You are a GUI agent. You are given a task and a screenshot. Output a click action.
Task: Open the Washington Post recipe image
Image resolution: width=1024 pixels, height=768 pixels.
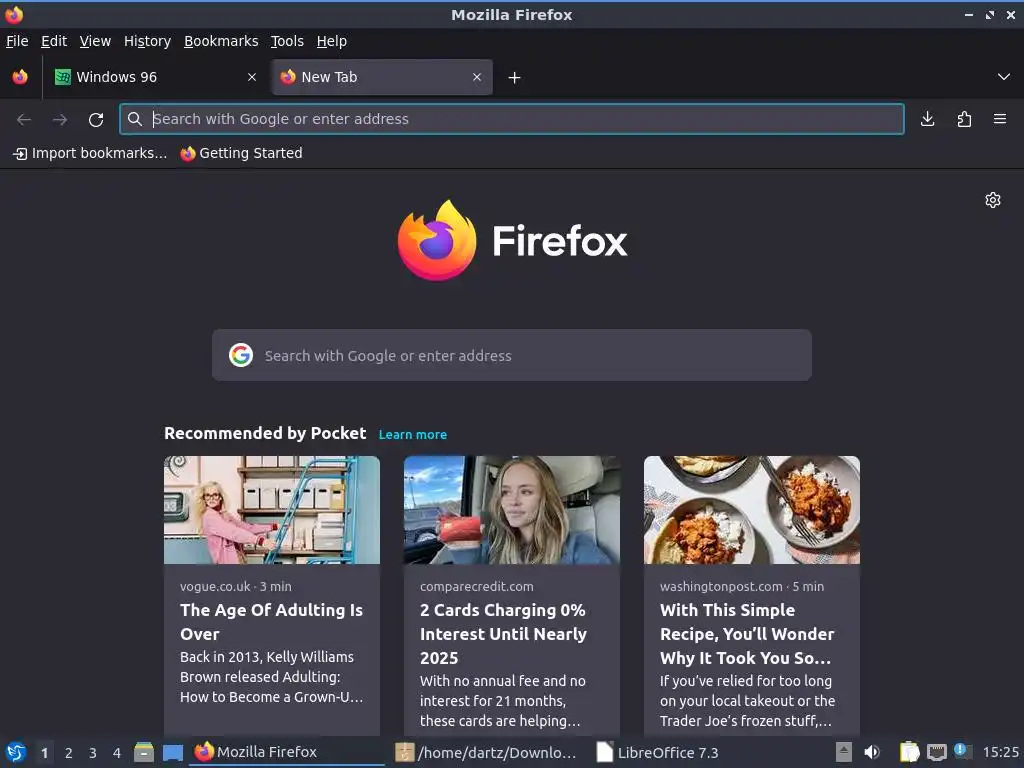pos(752,510)
